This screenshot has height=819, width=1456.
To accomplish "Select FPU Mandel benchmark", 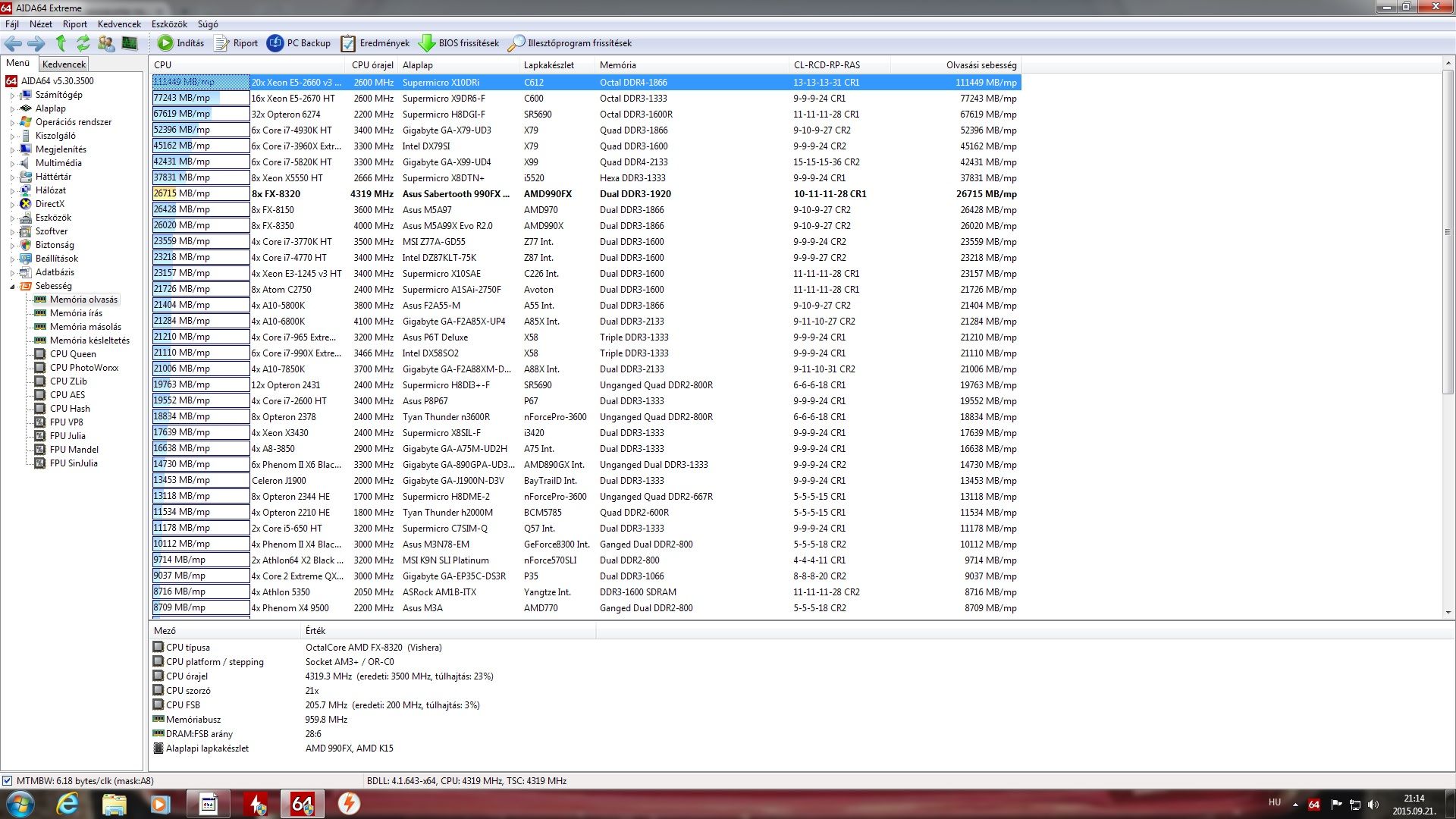I will (x=74, y=450).
